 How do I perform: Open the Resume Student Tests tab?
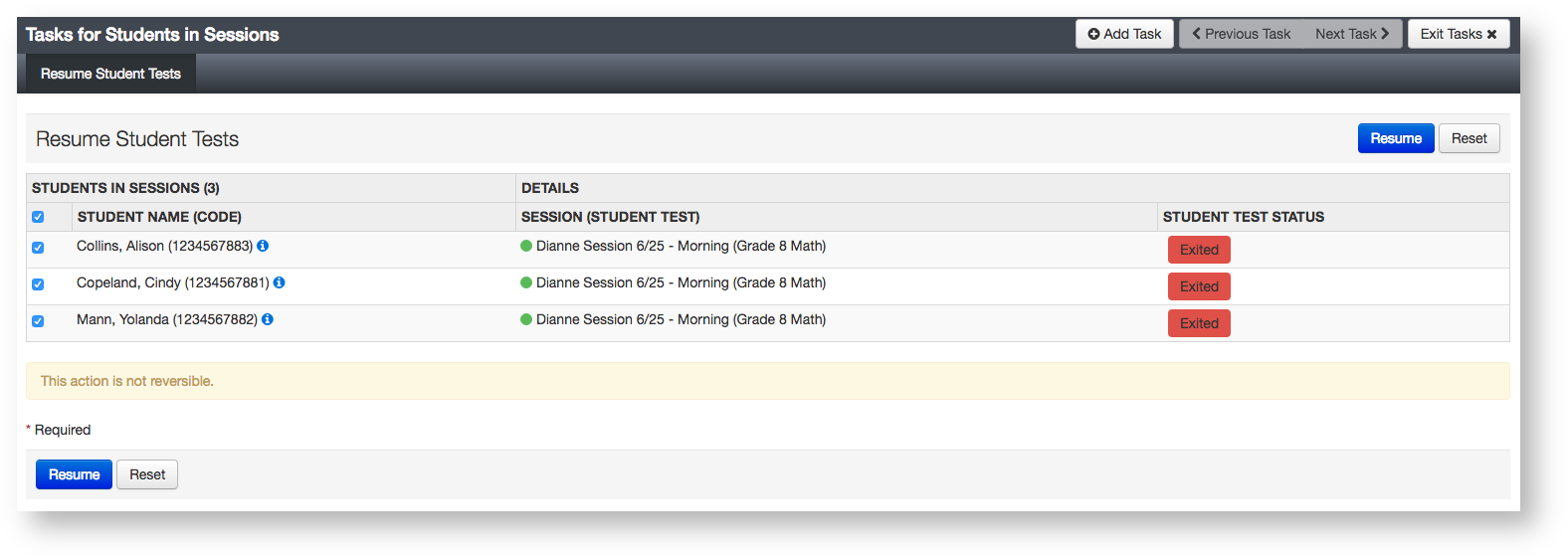click(x=110, y=74)
